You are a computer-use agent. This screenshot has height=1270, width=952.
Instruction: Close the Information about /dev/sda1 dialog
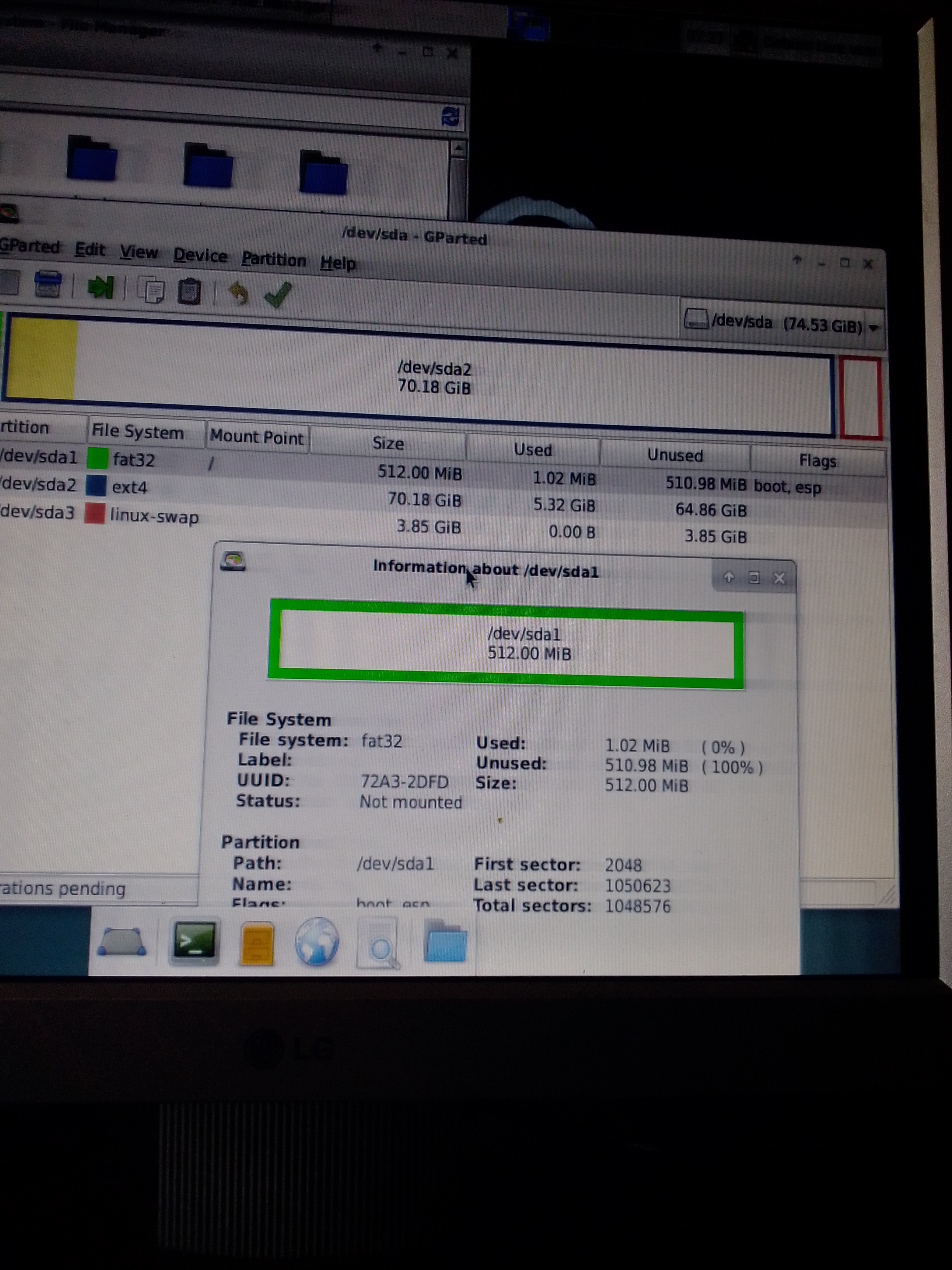coord(779,578)
